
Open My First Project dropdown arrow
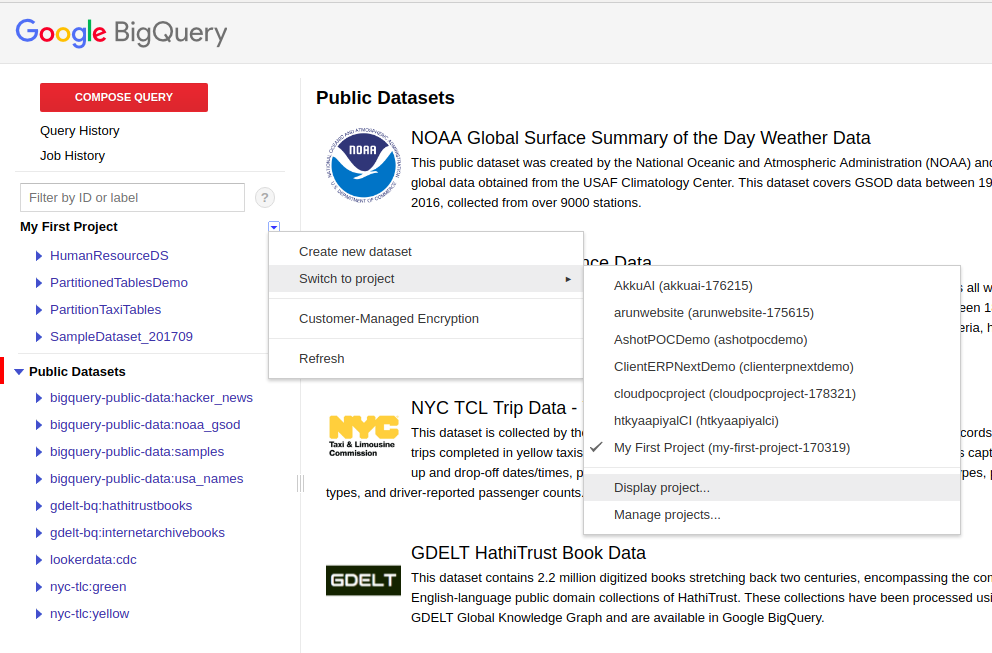pyautogui.click(x=274, y=228)
